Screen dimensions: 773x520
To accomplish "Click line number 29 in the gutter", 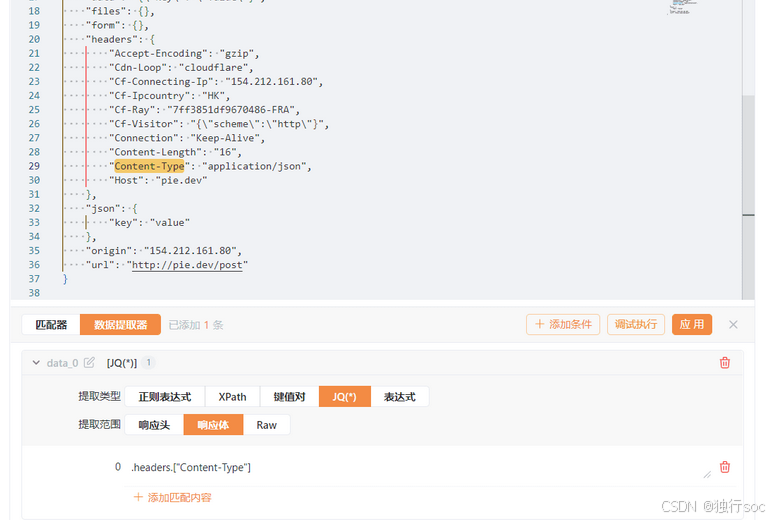I will pyautogui.click(x=34, y=166).
